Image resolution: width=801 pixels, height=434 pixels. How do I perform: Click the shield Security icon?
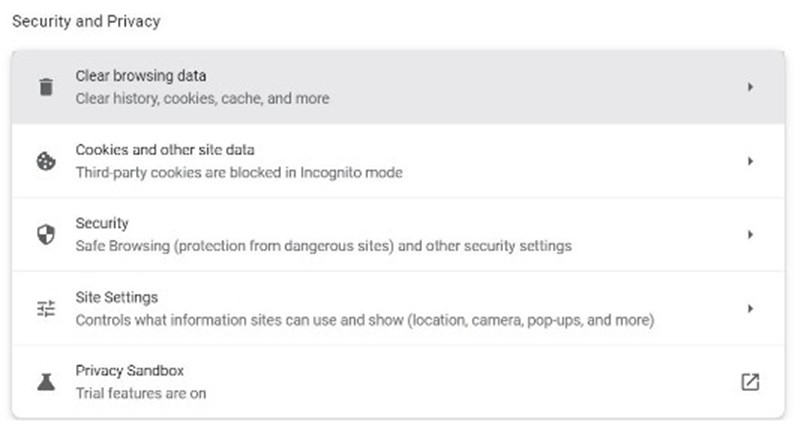click(x=46, y=235)
